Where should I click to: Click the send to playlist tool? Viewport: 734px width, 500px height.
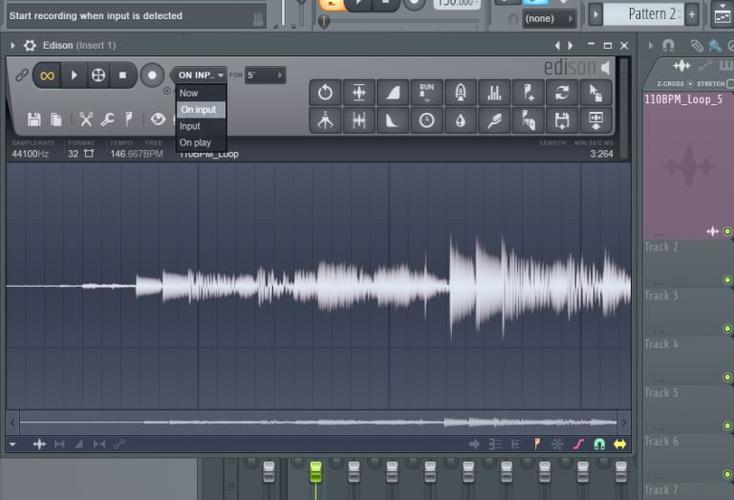595,121
